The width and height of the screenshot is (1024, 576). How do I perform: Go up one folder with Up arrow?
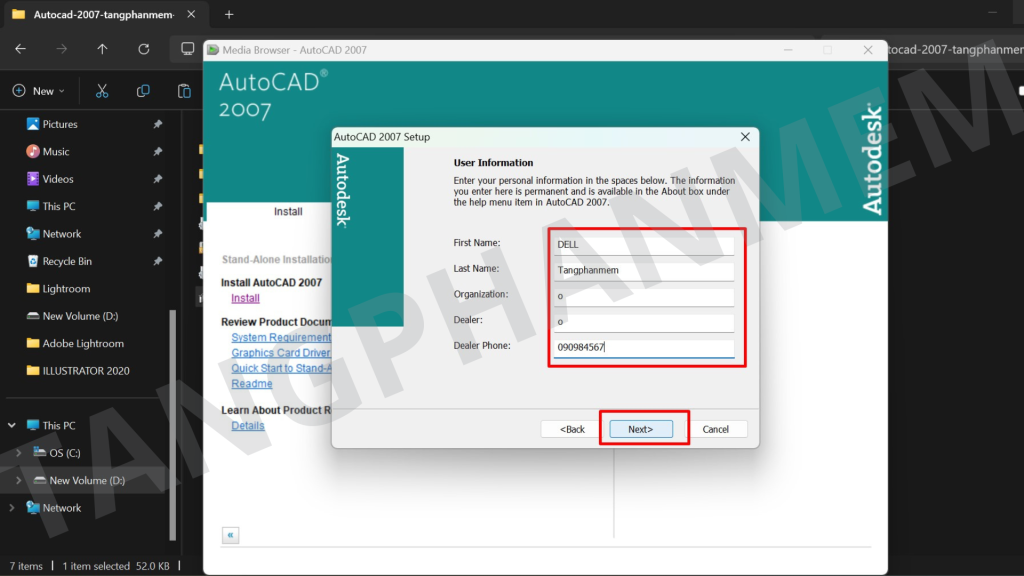pyautogui.click(x=102, y=48)
